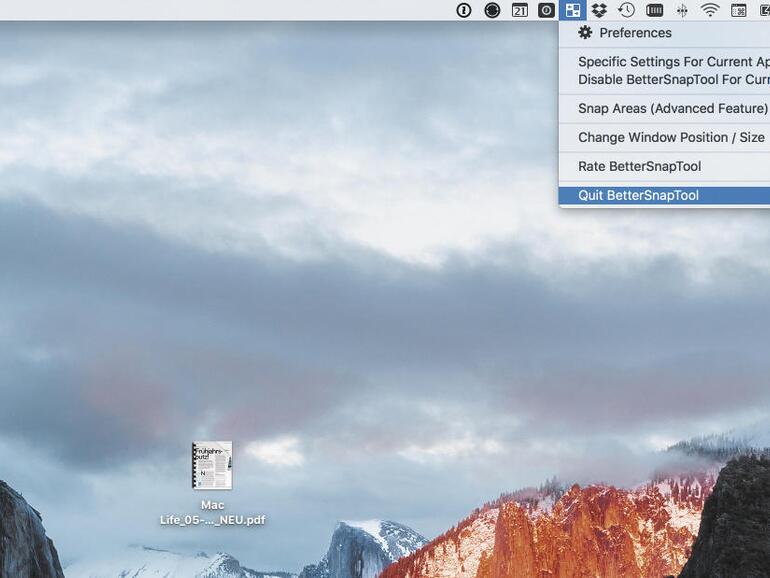This screenshot has width=770, height=578.
Task: Open the 1Password menu bar icon
Action: click(x=464, y=10)
